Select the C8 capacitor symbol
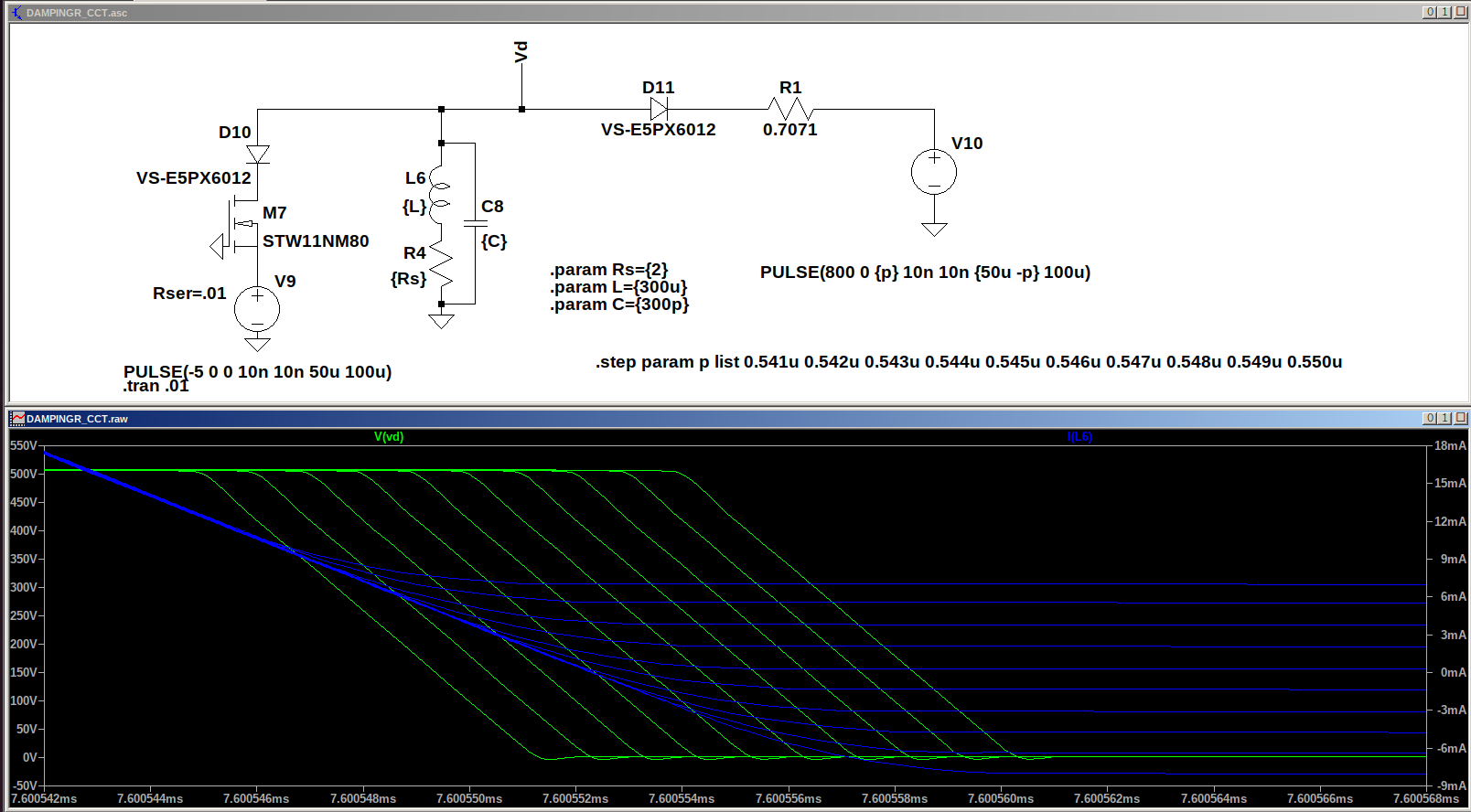 click(476, 223)
